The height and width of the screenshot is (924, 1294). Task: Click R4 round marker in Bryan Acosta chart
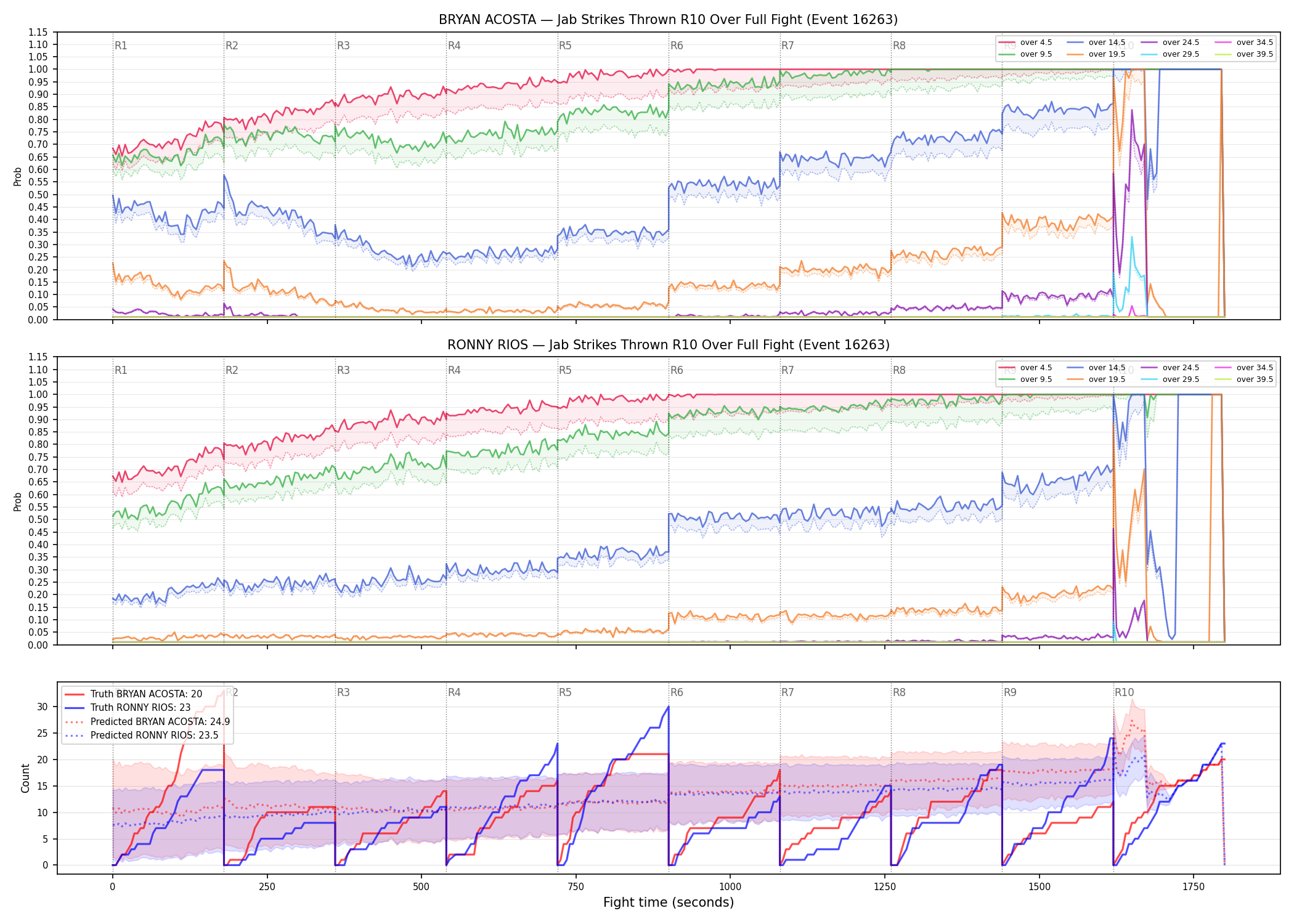pos(454,46)
